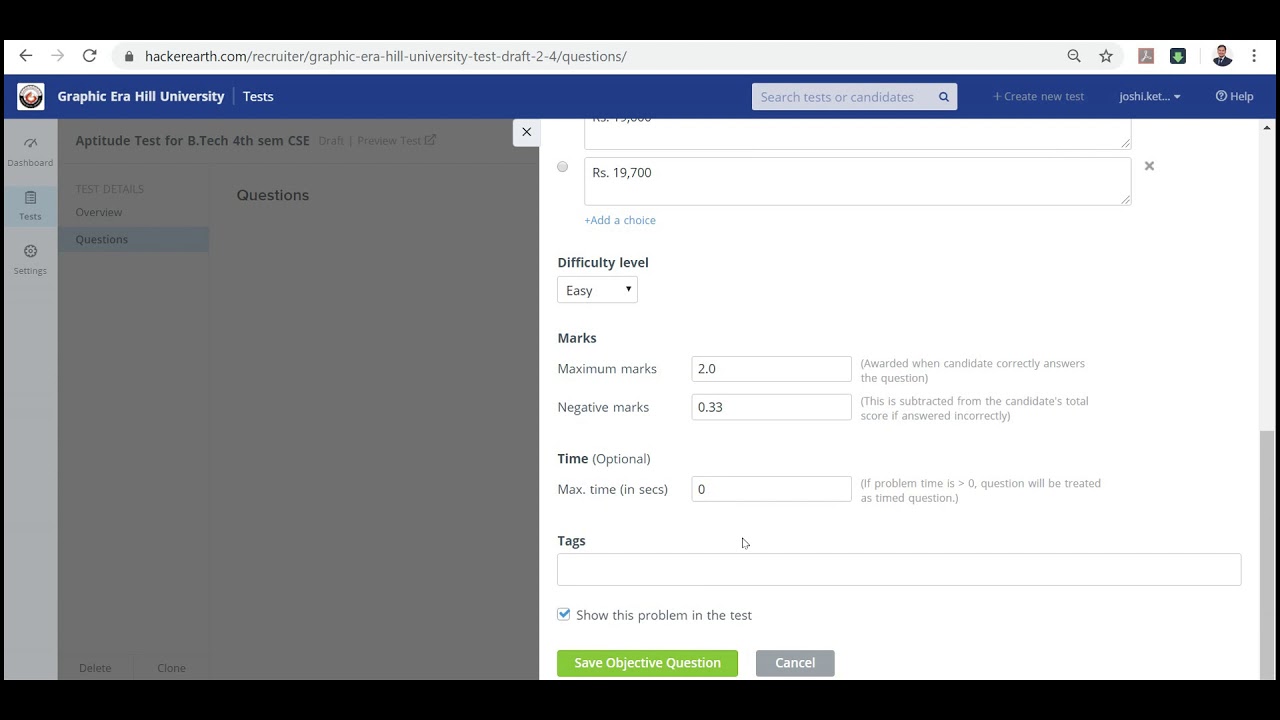
Task: Open the red PDF extension icon
Action: coord(1146,56)
